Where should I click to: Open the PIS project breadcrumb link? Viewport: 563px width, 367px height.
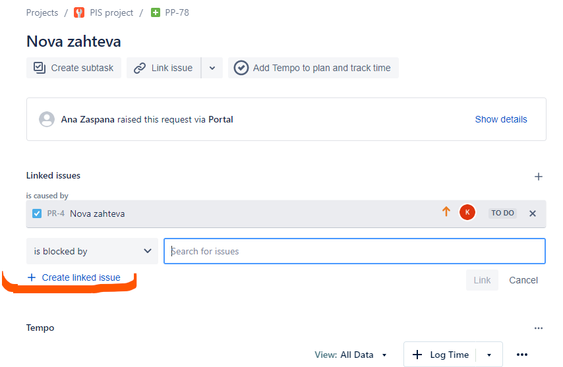click(111, 13)
